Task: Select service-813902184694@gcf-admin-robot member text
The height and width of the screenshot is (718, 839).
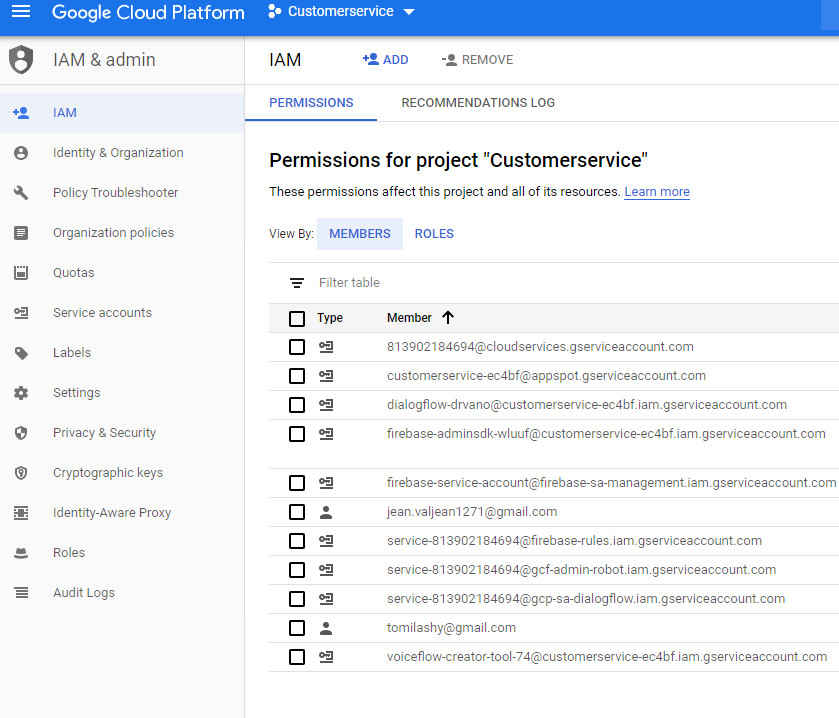Action: tap(582, 570)
